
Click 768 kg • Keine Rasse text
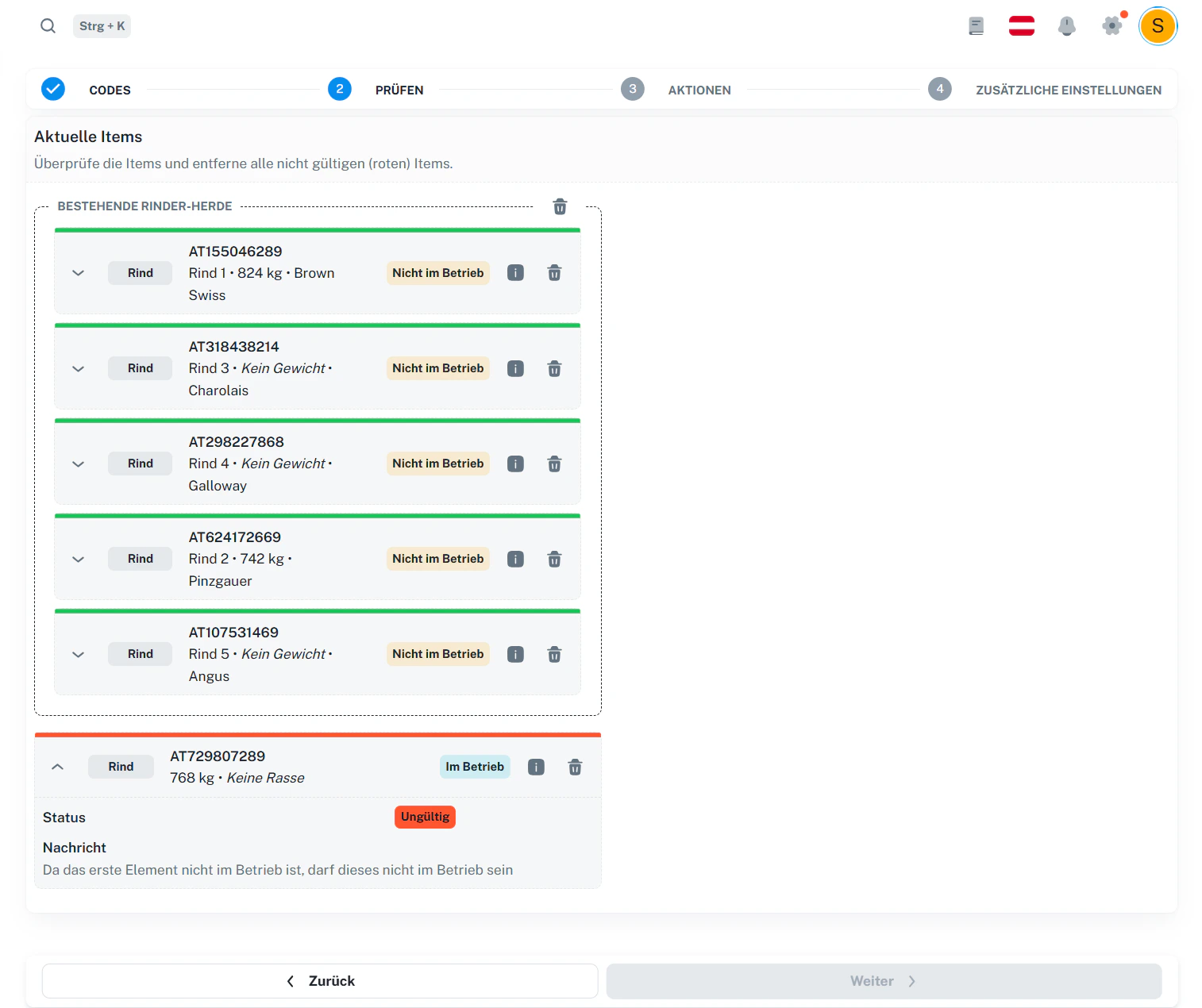coord(237,778)
